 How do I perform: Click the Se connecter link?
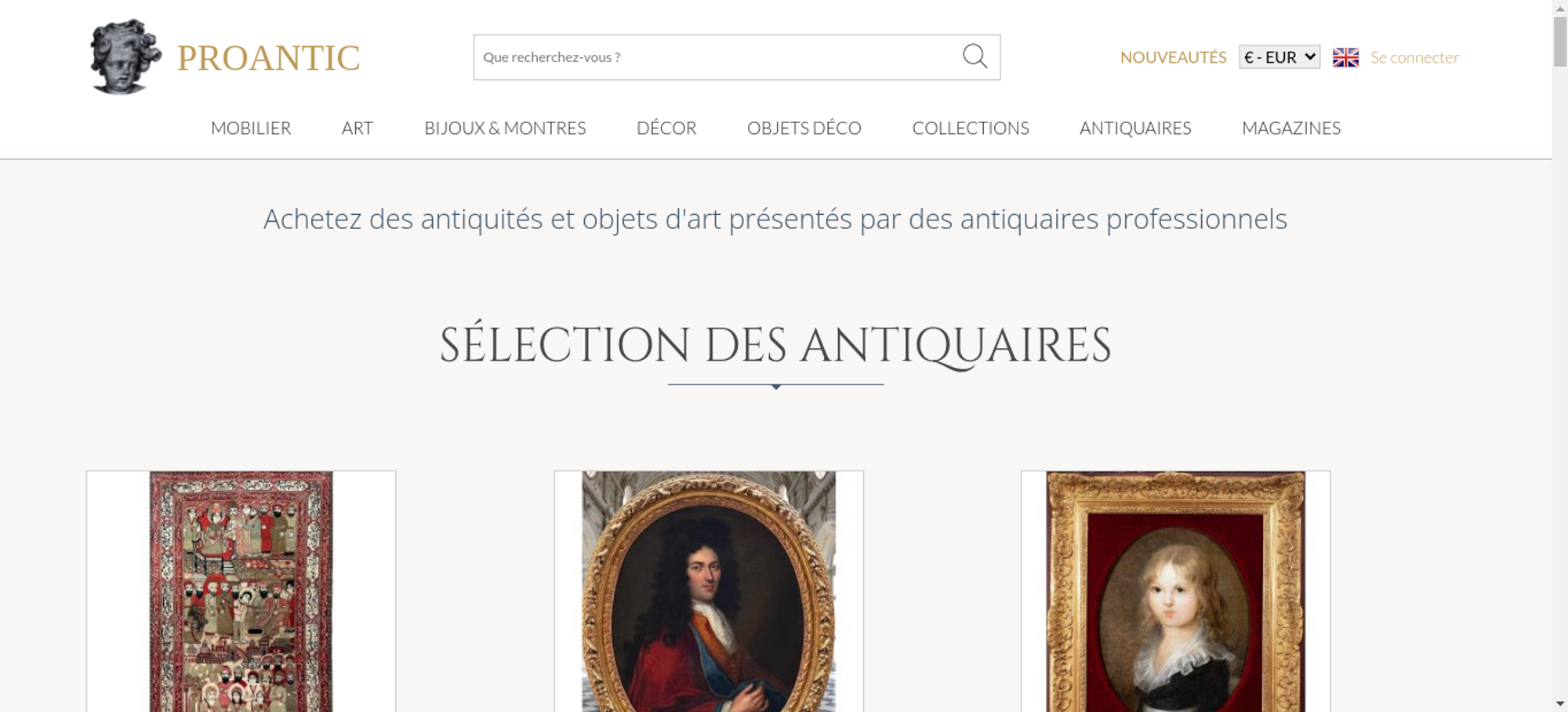point(1414,57)
